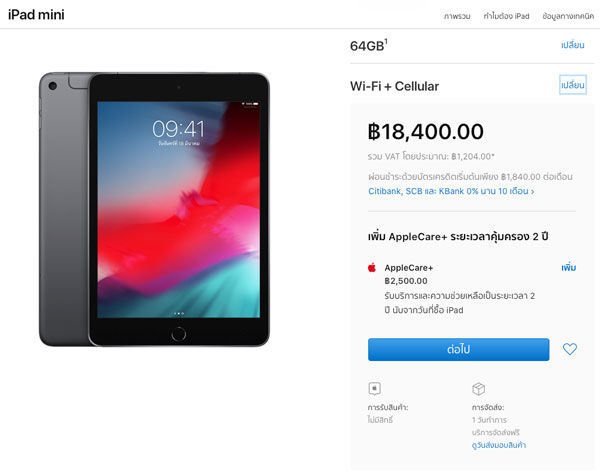Click the red AppleCare+ apple logo
The height and width of the screenshot is (475, 600).
click(x=372, y=268)
